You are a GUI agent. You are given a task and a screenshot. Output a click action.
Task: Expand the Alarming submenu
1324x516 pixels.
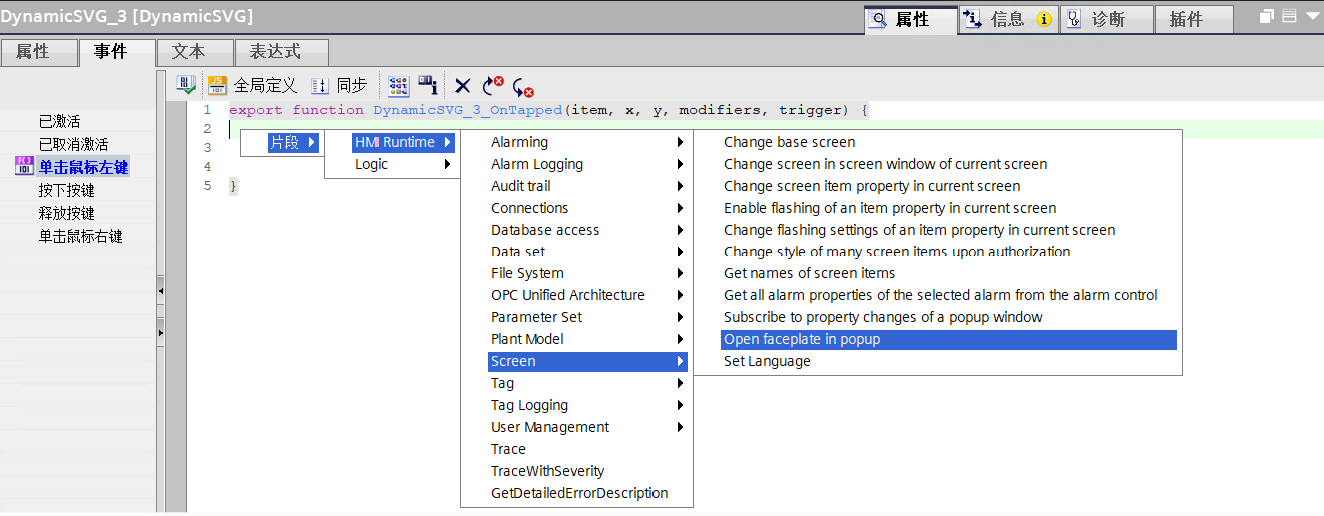(519, 142)
